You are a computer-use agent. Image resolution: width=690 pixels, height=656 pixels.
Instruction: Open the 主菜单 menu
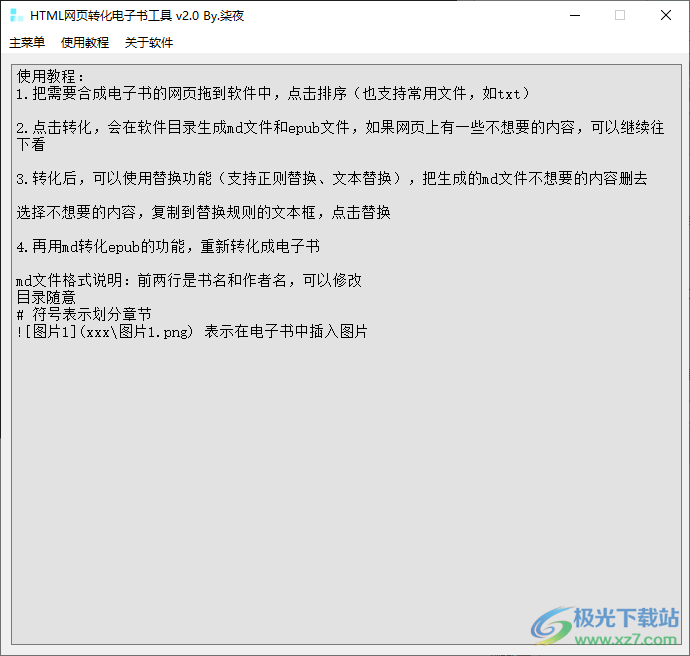pyautogui.click(x=27, y=43)
